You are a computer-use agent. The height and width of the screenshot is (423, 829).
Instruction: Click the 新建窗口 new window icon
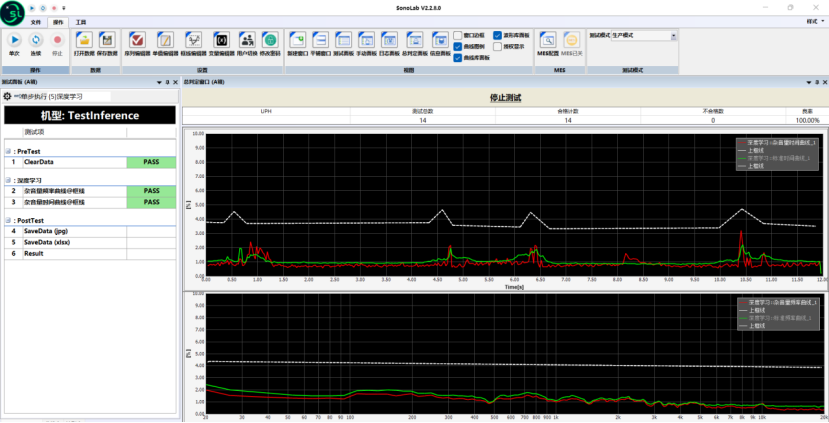tap(299, 39)
